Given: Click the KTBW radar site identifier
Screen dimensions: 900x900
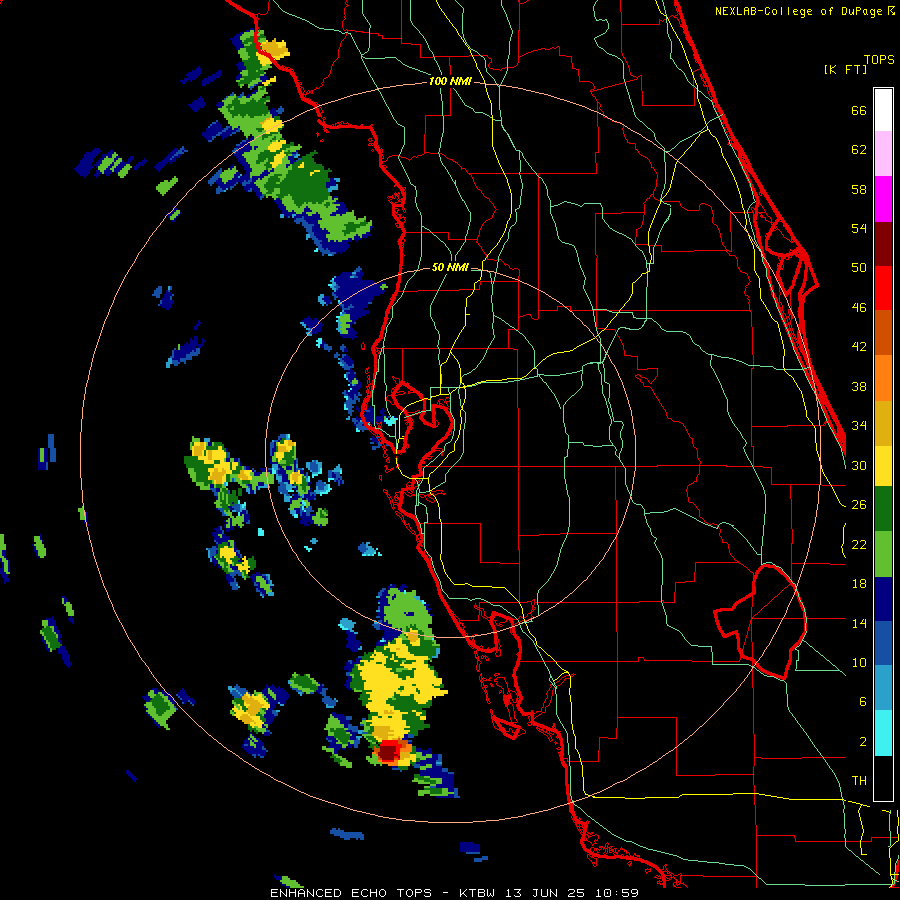Looking at the screenshot, I should pyautogui.click(x=477, y=893).
